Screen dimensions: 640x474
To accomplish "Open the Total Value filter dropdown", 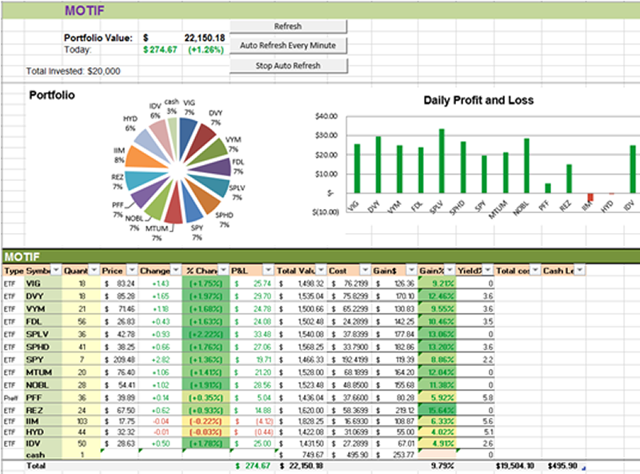I will coord(322,270).
